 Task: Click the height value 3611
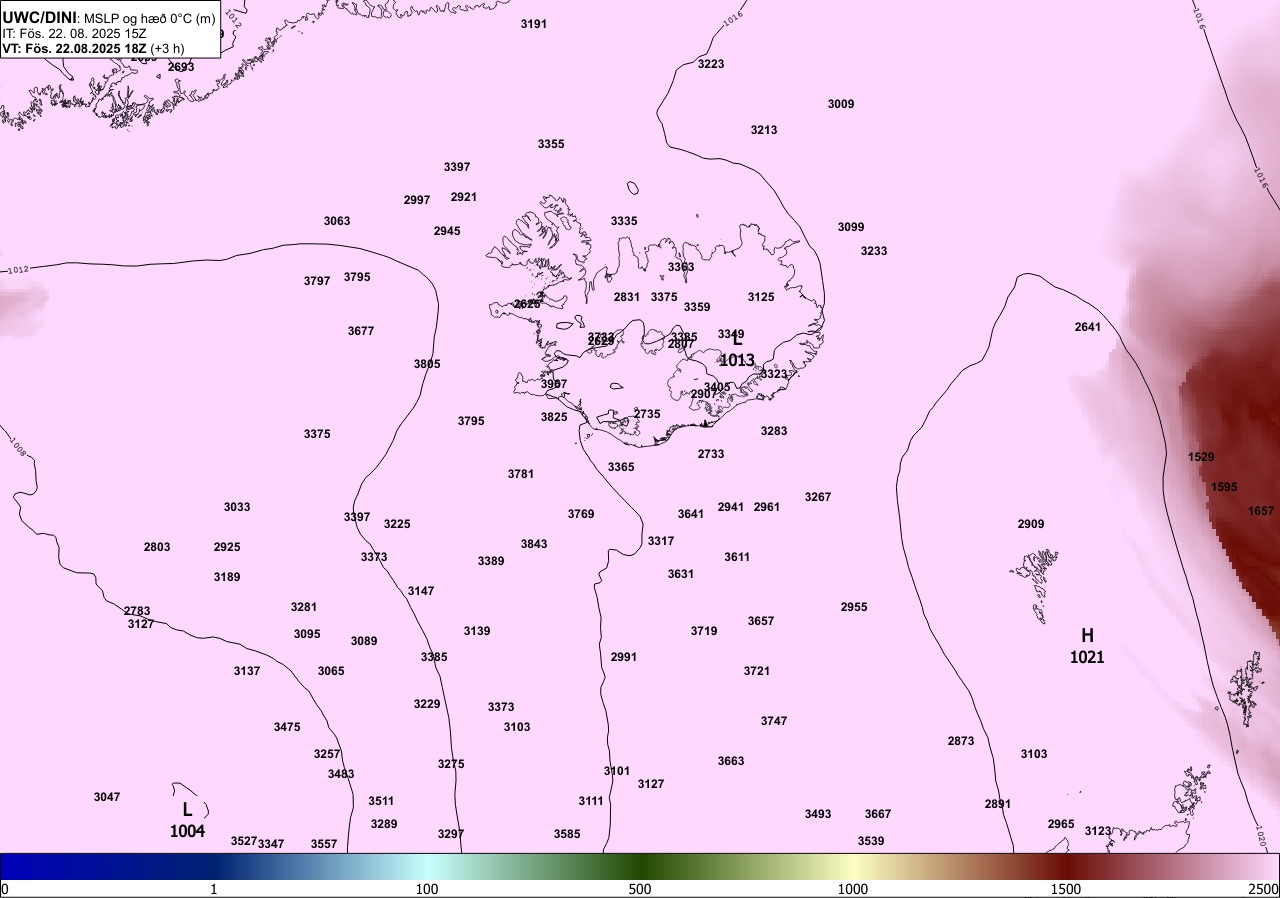click(737, 557)
